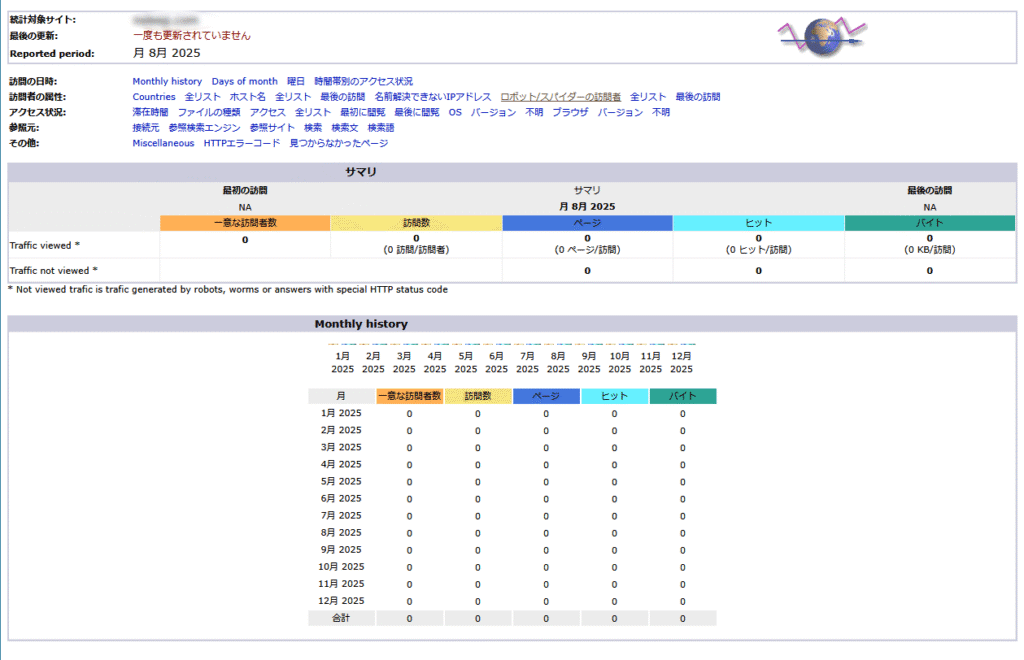Open the ロボット/スパイダーの訪問者 link
The height and width of the screenshot is (660, 1024).
click(x=560, y=97)
